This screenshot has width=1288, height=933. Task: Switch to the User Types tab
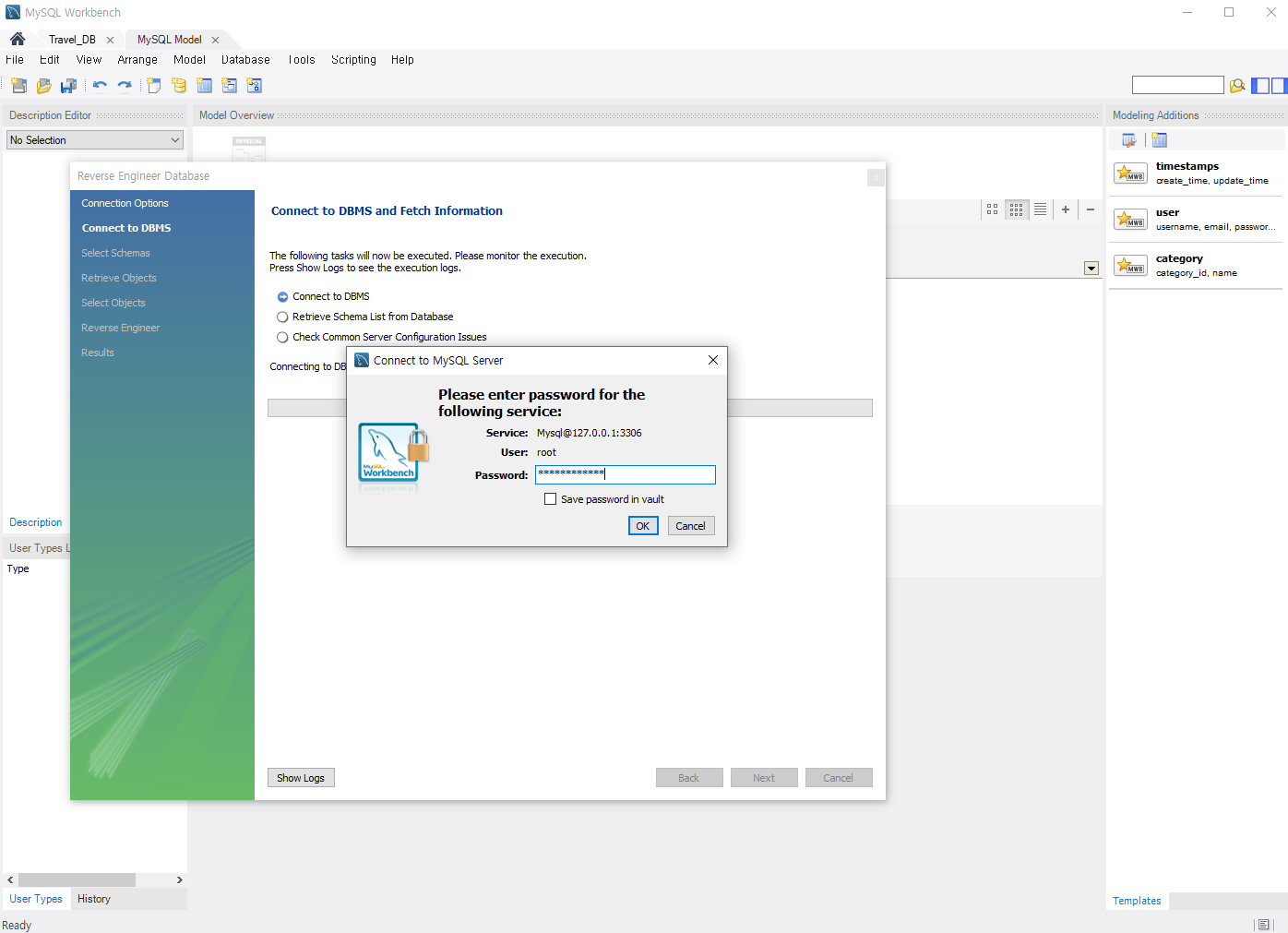point(36,899)
